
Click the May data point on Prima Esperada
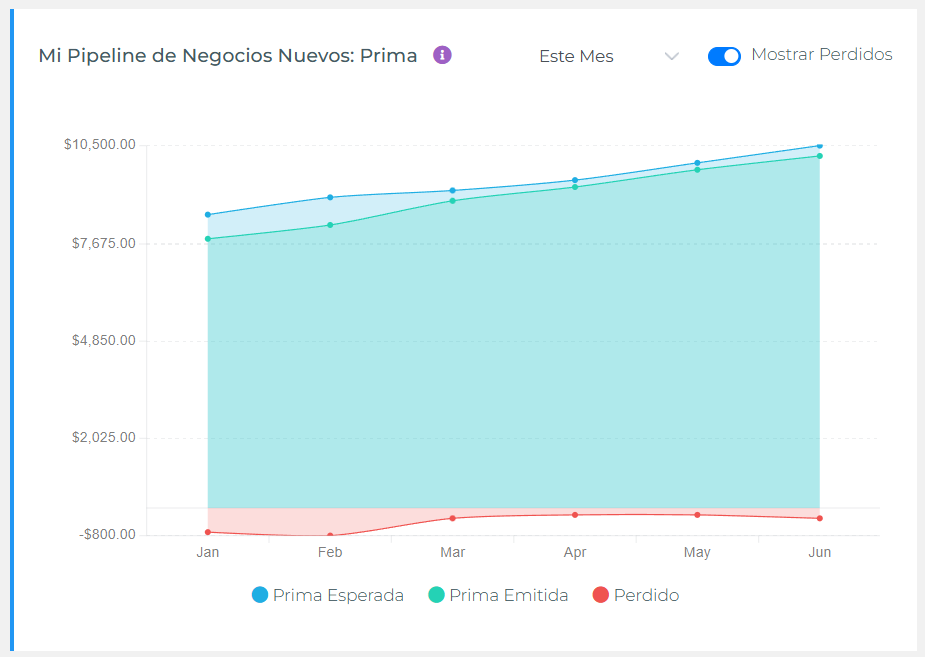[697, 161]
